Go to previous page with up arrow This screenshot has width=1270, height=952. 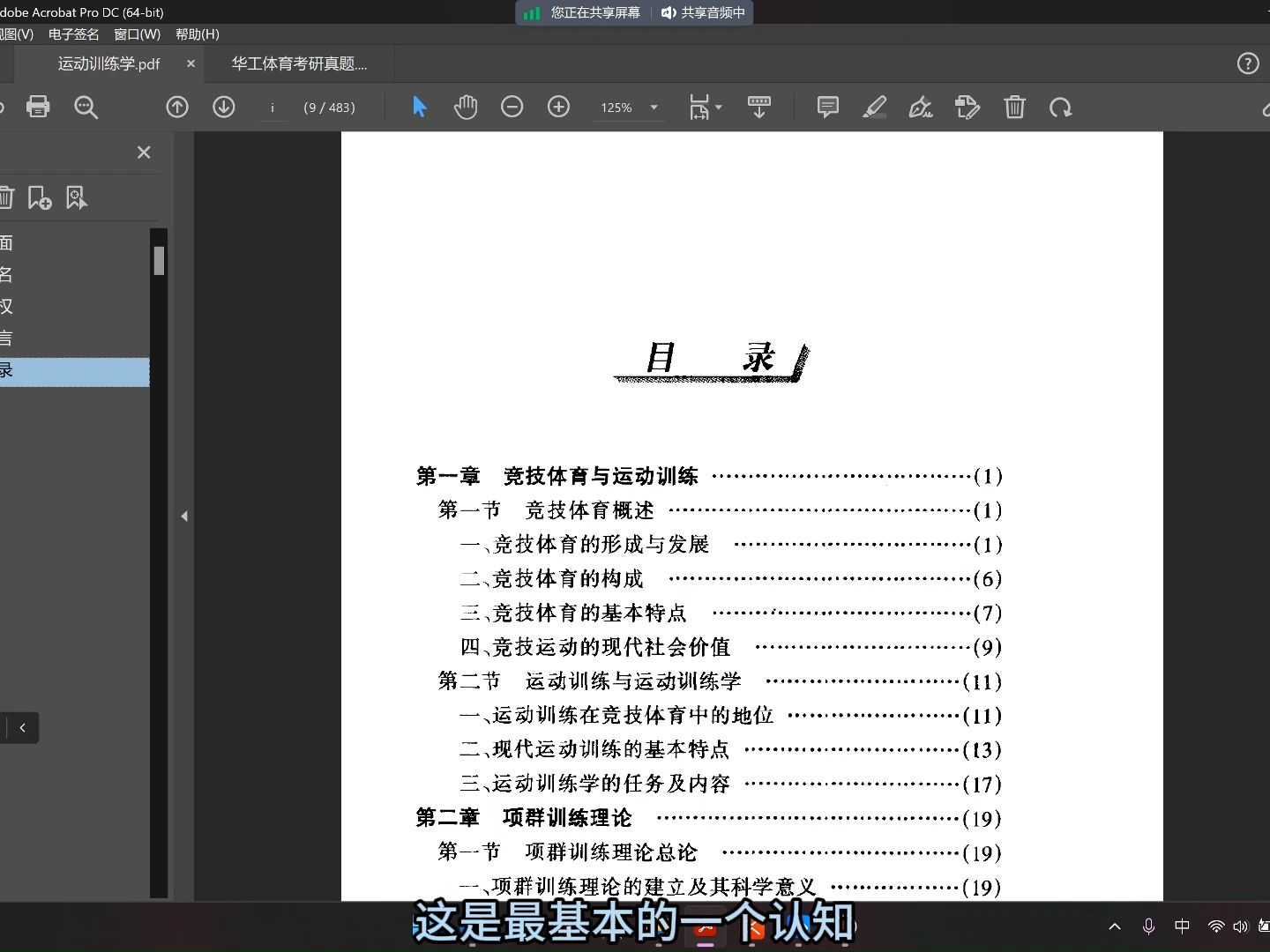click(x=177, y=108)
